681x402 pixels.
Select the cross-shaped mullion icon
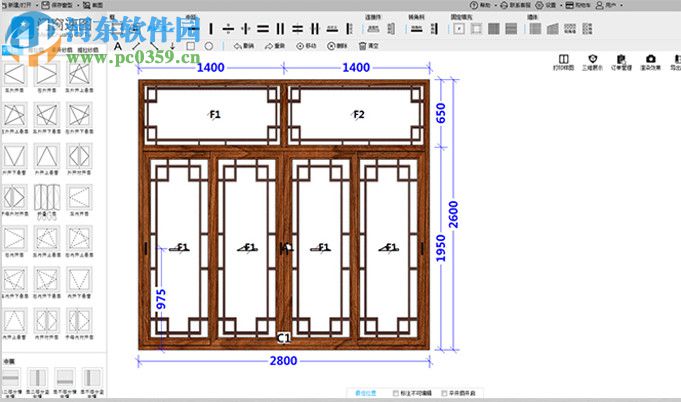[245, 29]
